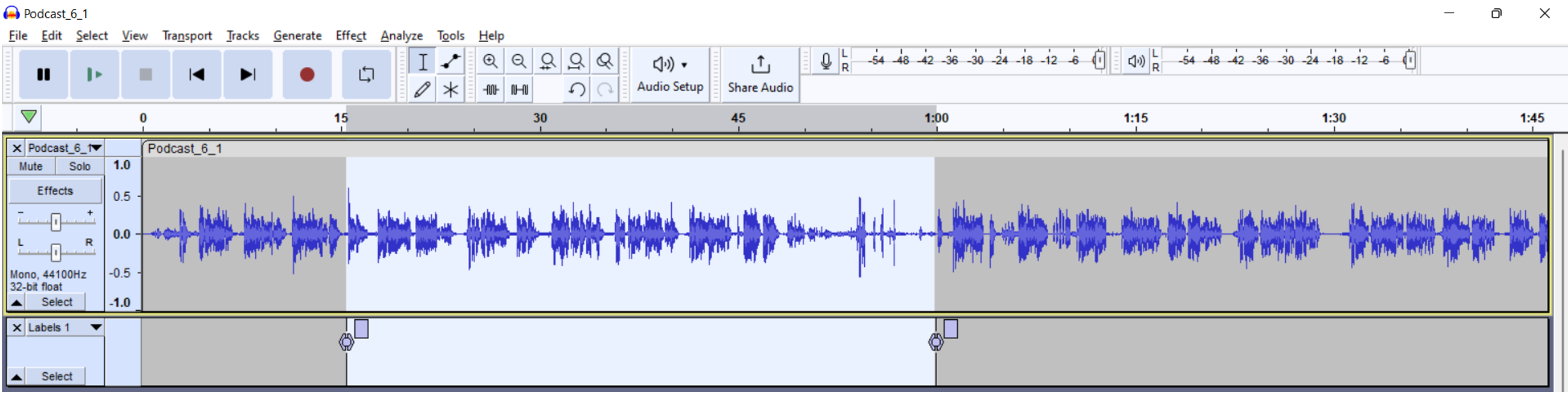Viewport: 1568px width, 394px height.
Task: Open the Podcast_6_1 track dropdown menu
Action: (x=65, y=148)
